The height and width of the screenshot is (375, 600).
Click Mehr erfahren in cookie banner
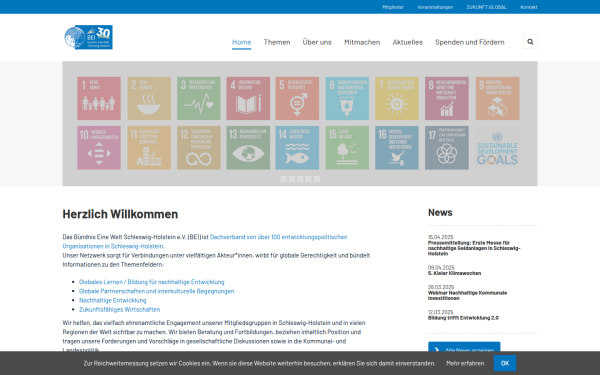pos(465,363)
